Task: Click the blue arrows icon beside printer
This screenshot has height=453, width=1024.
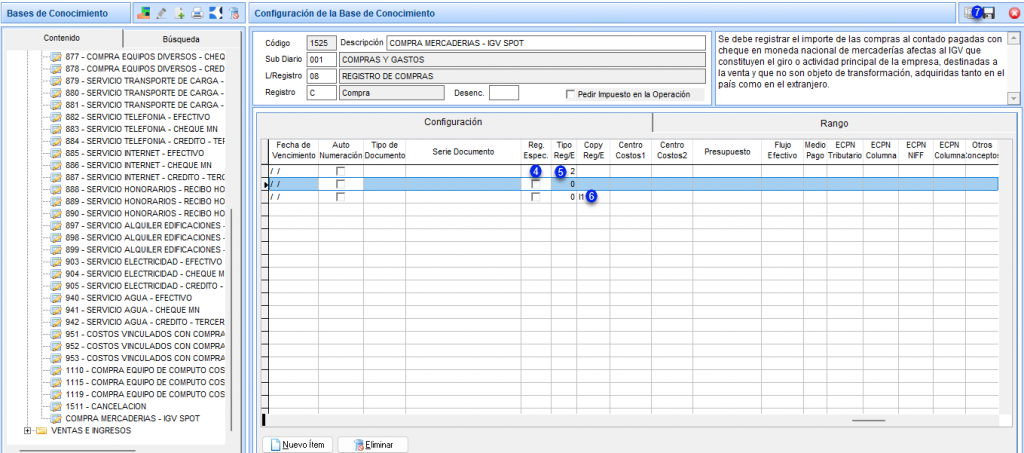Action: tap(216, 12)
